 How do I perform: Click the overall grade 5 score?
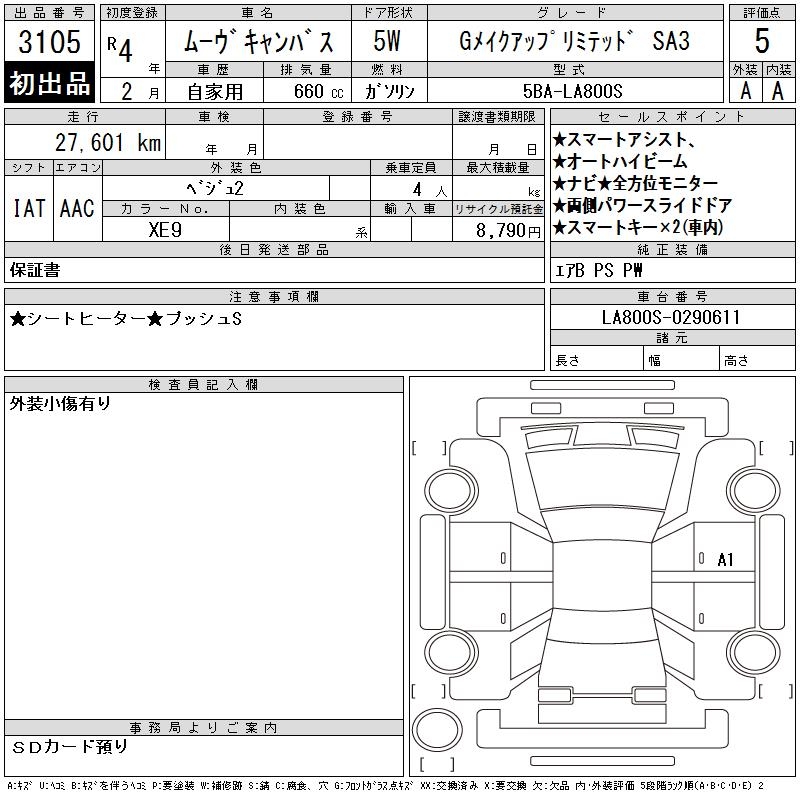click(x=762, y=41)
